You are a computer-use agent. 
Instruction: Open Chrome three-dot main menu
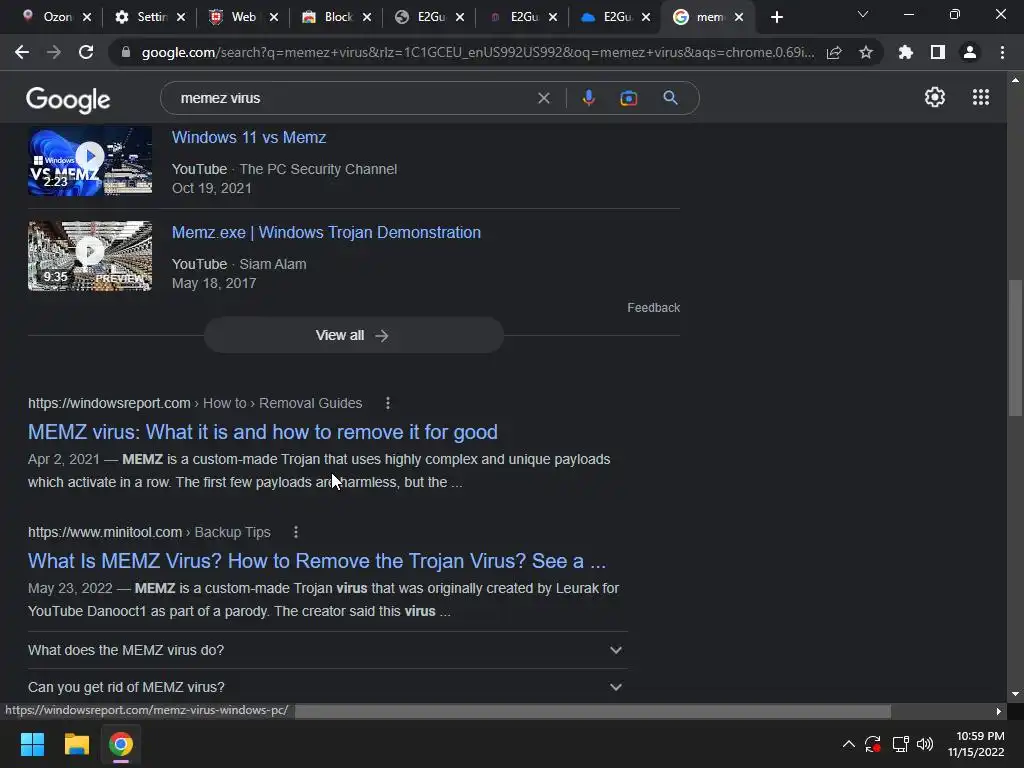pyautogui.click(x=1002, y=52)
